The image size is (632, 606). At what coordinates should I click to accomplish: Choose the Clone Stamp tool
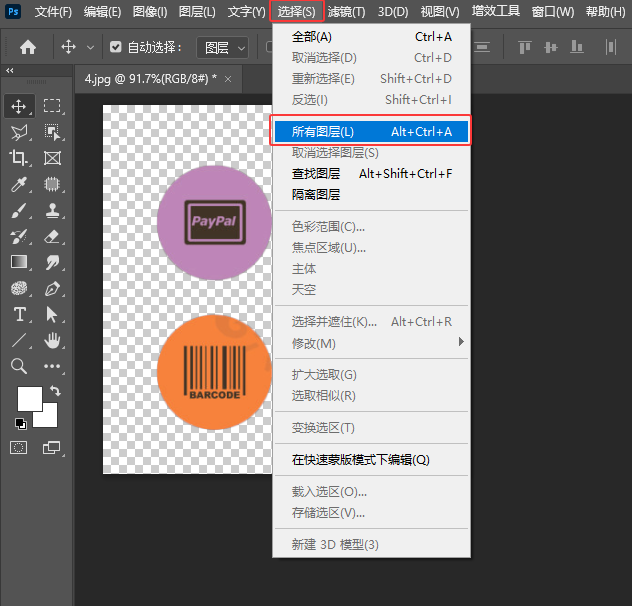(x=52, y=210)
